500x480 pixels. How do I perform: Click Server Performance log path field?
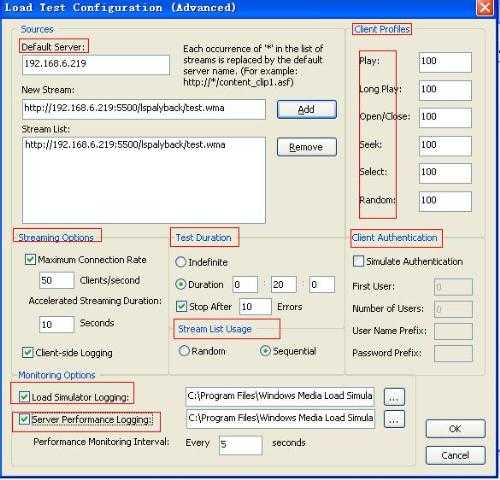click(x=280, y=419)
